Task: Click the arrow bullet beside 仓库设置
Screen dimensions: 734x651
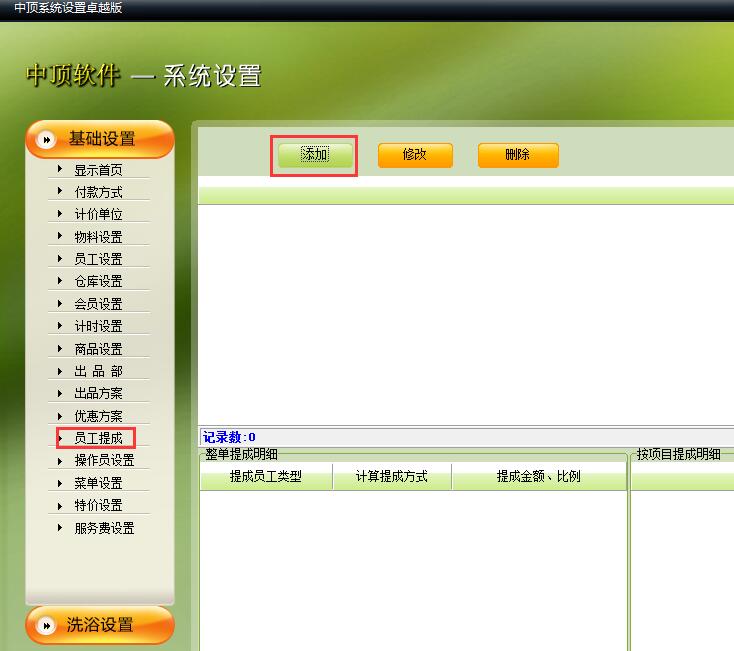Action: [x=60, y=280]
